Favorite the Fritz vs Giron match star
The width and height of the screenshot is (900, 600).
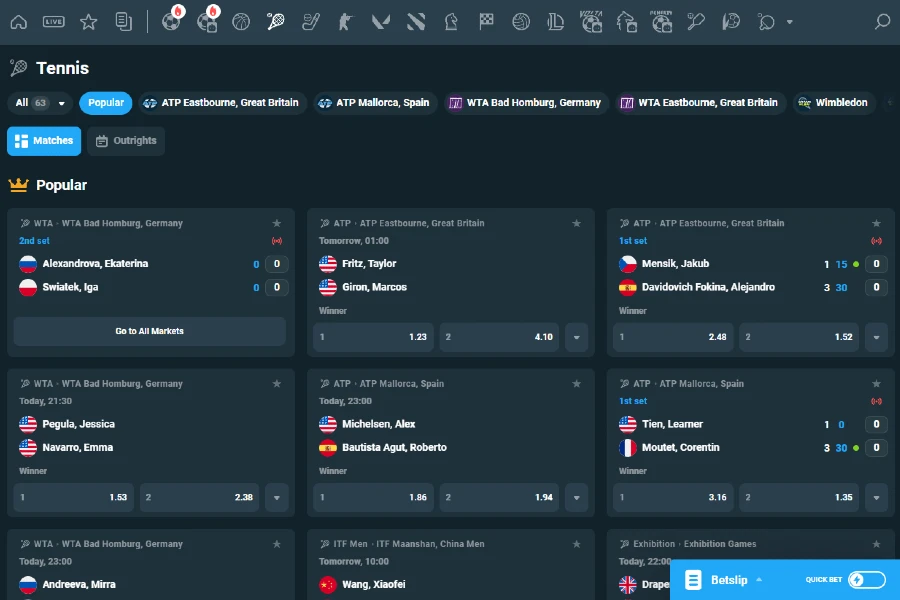click(576, 224)
